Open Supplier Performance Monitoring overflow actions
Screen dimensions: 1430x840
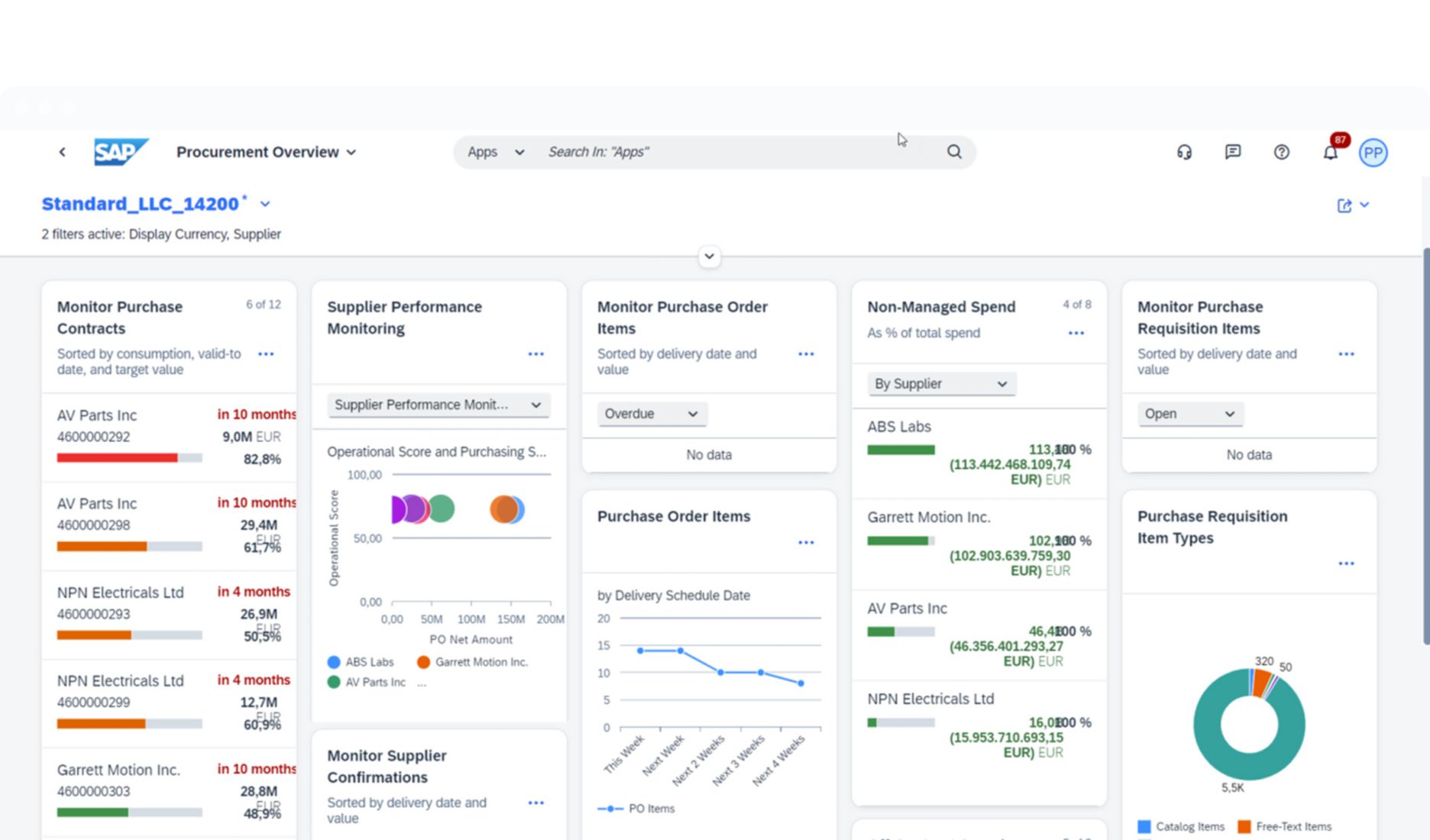[536, 354]
